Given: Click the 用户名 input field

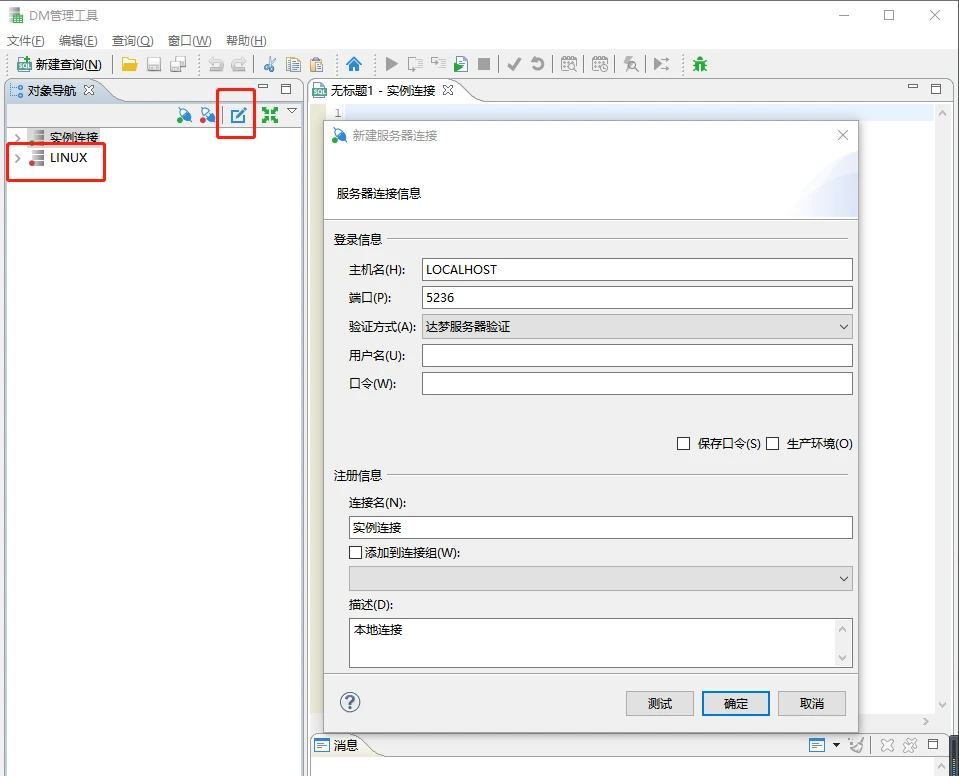Looking at the screenshot, I should [x=637, y=355].
